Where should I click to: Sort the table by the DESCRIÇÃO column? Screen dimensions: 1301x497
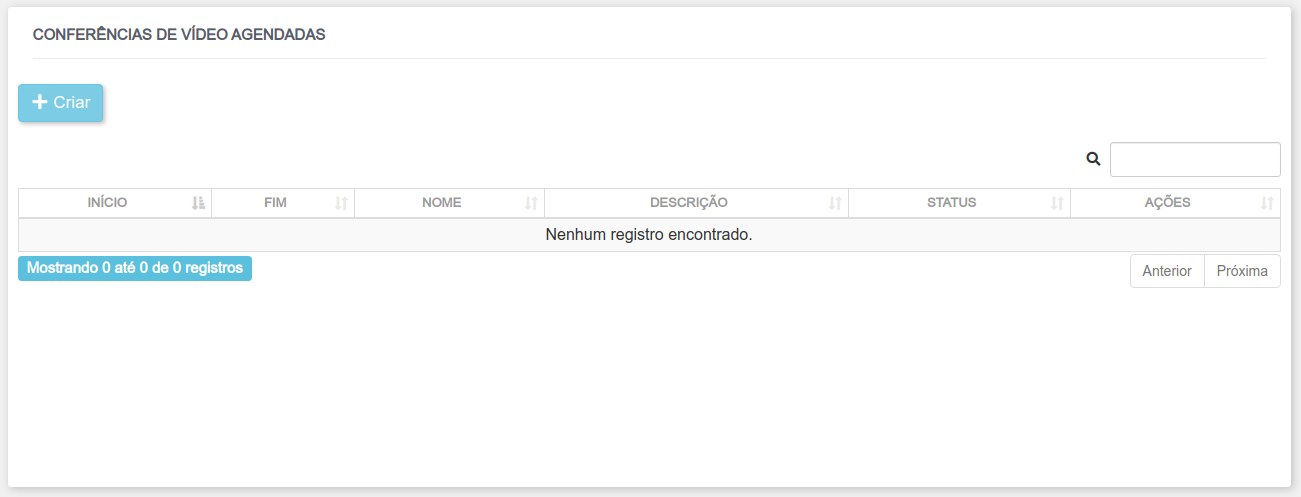coord(696,203)
